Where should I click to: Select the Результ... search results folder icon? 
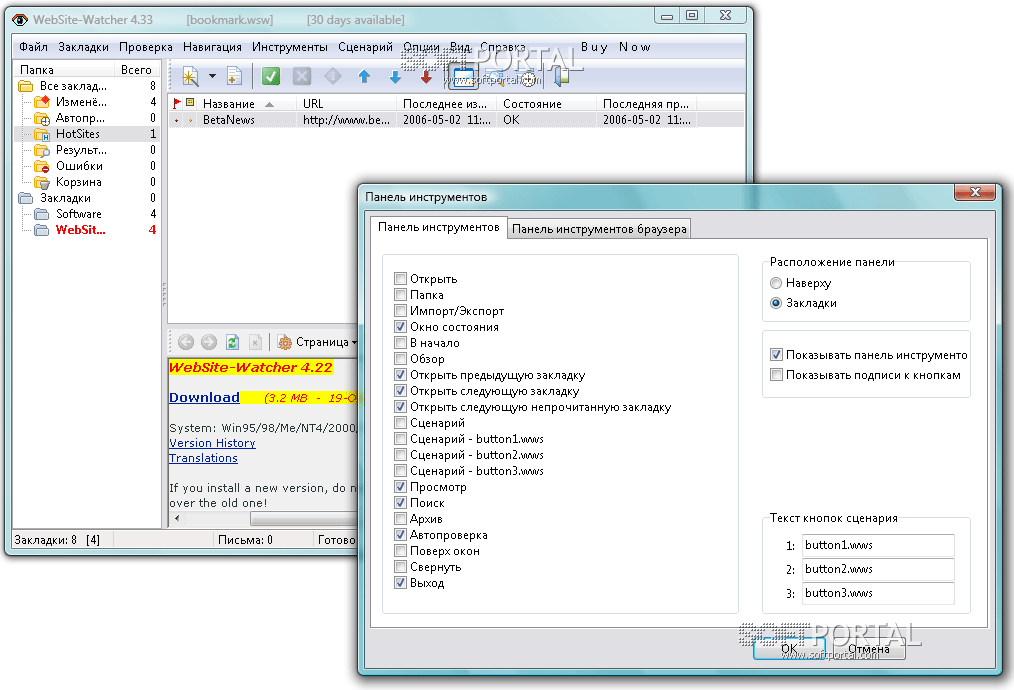[x=42, y=150]
